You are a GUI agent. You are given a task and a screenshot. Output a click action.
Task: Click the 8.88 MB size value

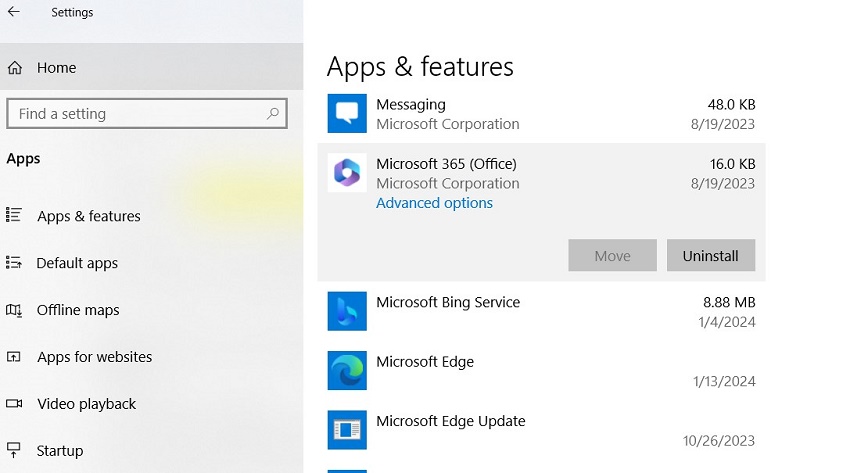point(729,302)
